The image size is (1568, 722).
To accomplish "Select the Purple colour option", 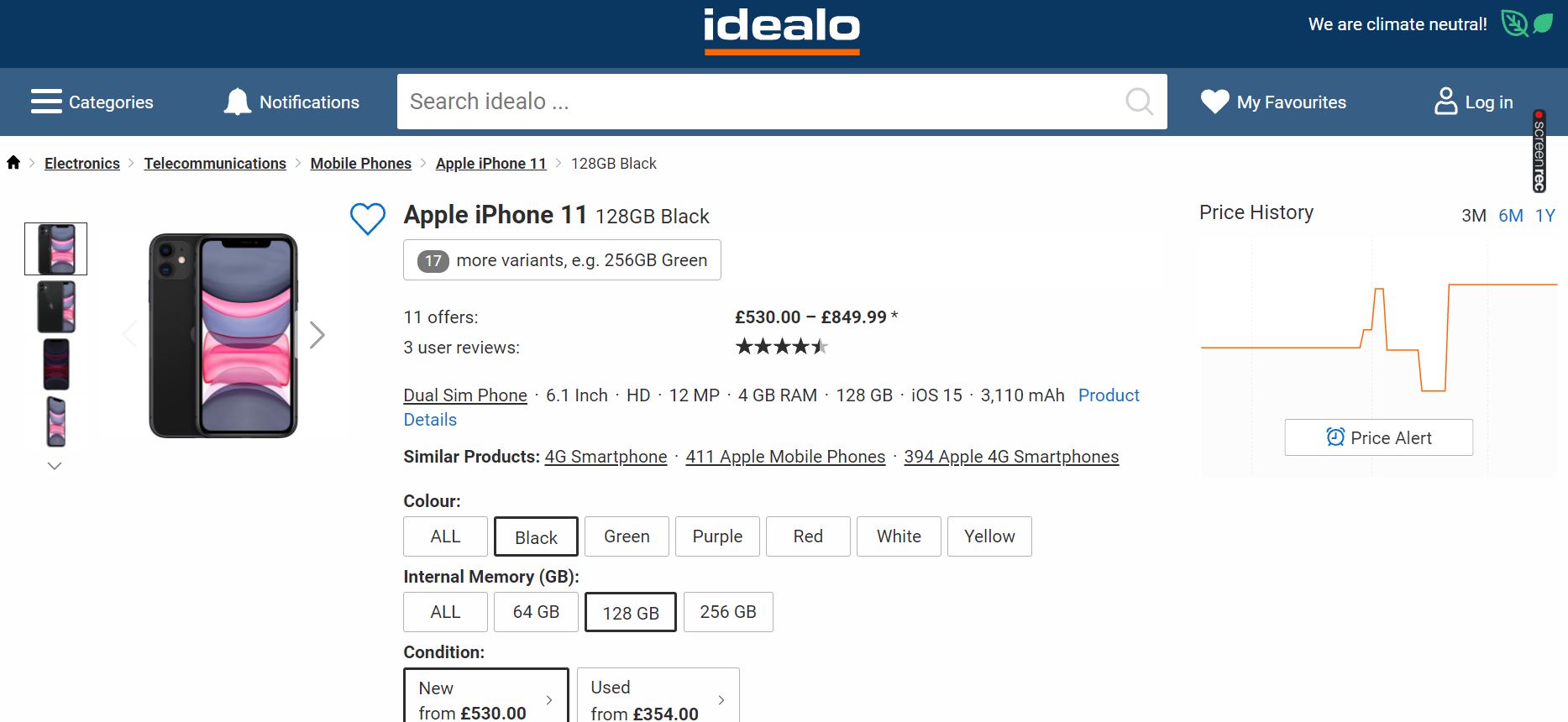I will [717, 536].
